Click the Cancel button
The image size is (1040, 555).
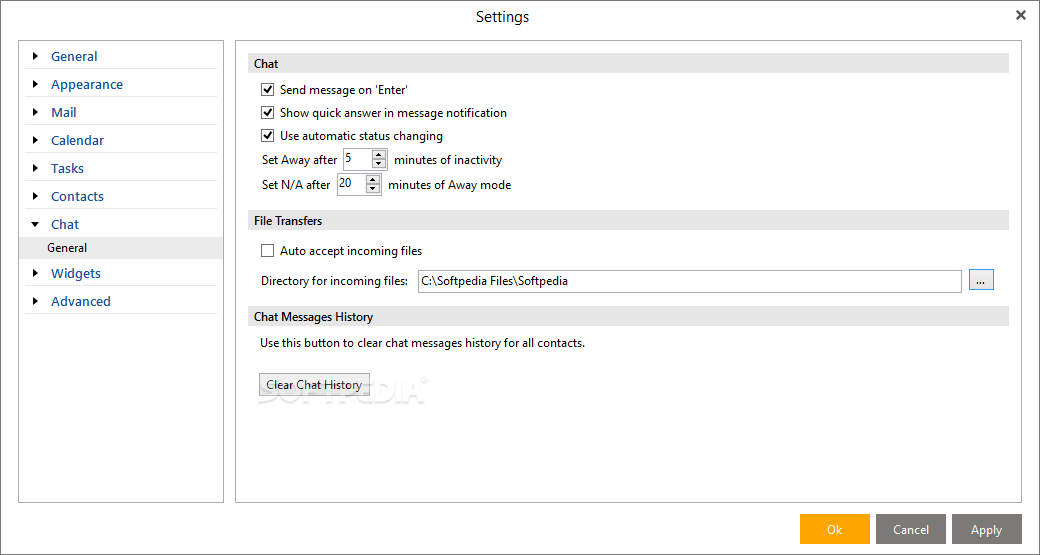click(911, 529)
